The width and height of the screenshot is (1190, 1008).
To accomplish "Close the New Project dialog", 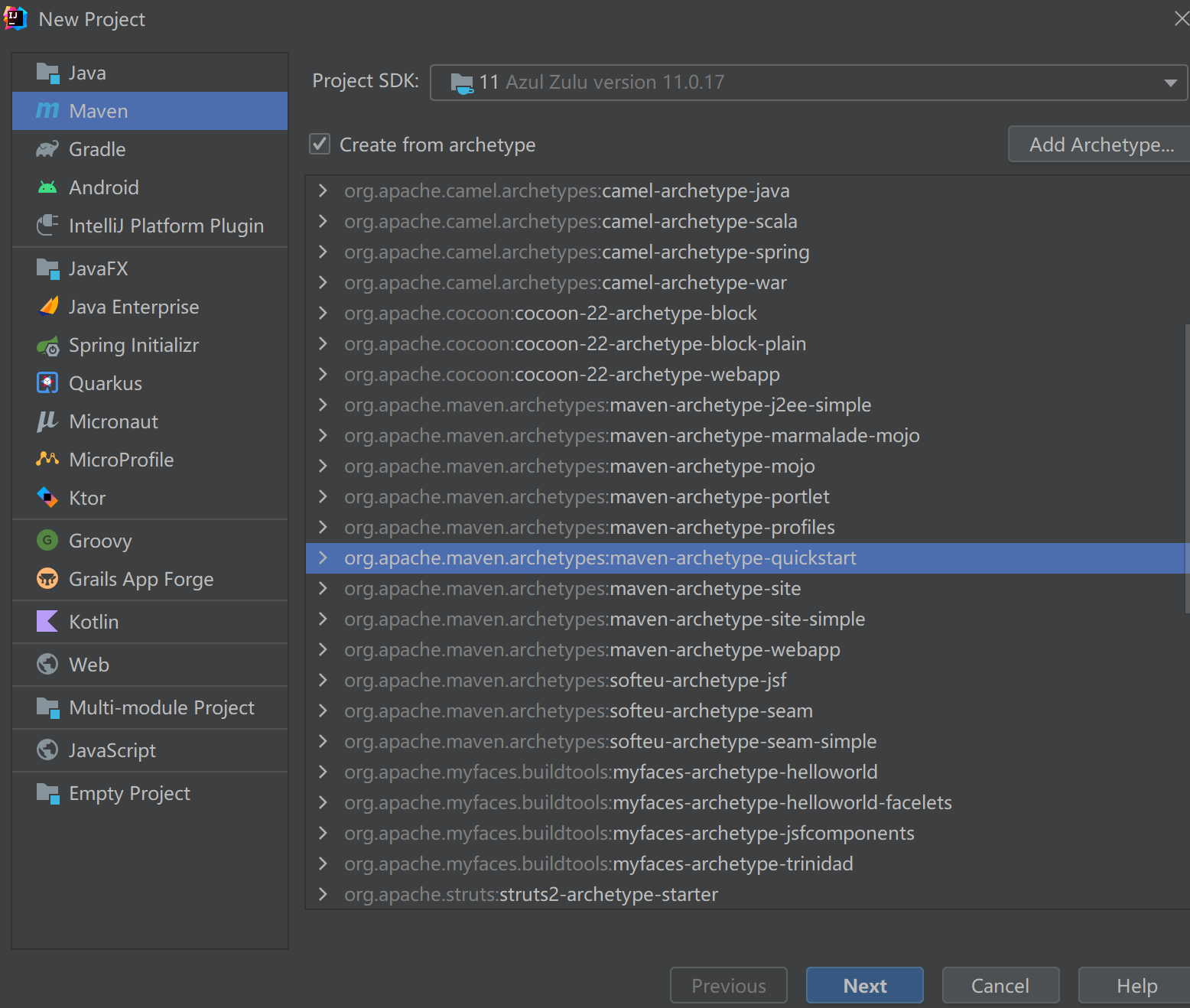I will pos(1181,18).
